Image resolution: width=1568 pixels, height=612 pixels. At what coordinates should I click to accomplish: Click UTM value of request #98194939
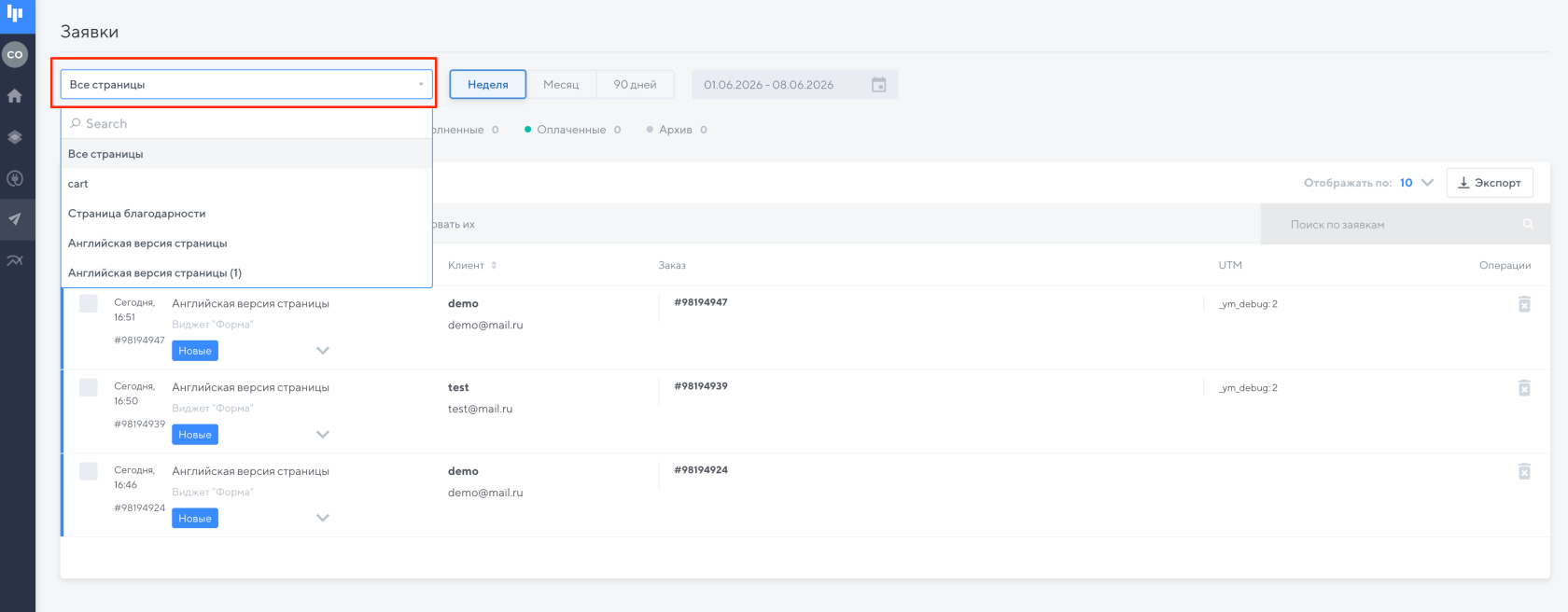pos(1248,388)
